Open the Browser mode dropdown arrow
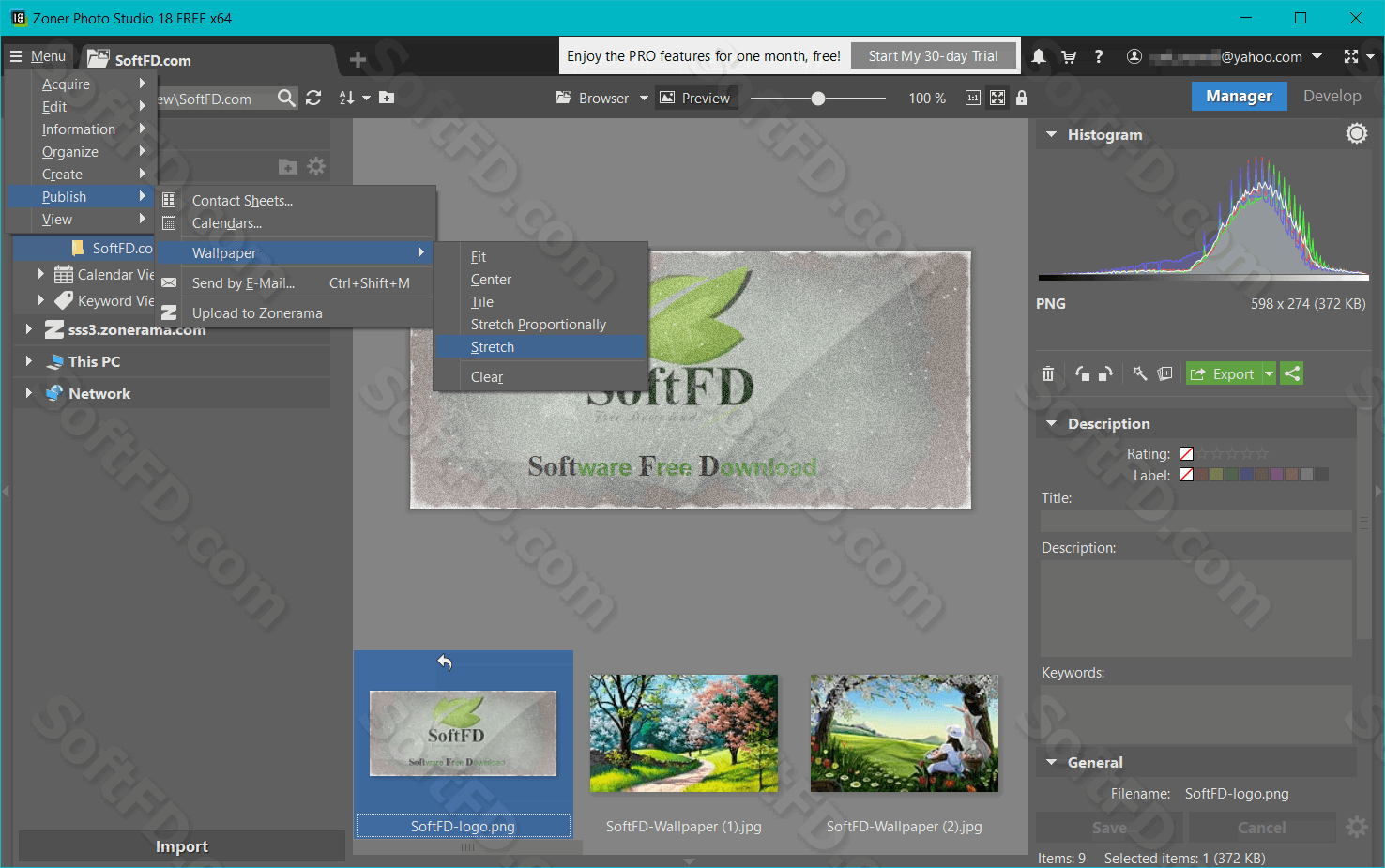 point(644,98)
